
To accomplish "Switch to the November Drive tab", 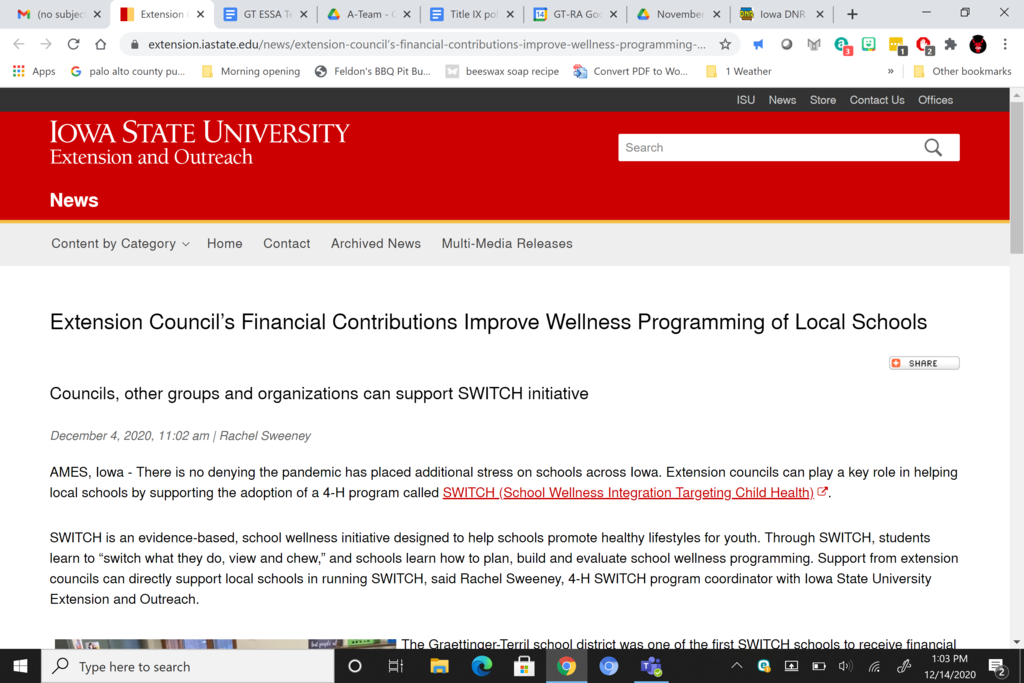I will pos(679,14).
